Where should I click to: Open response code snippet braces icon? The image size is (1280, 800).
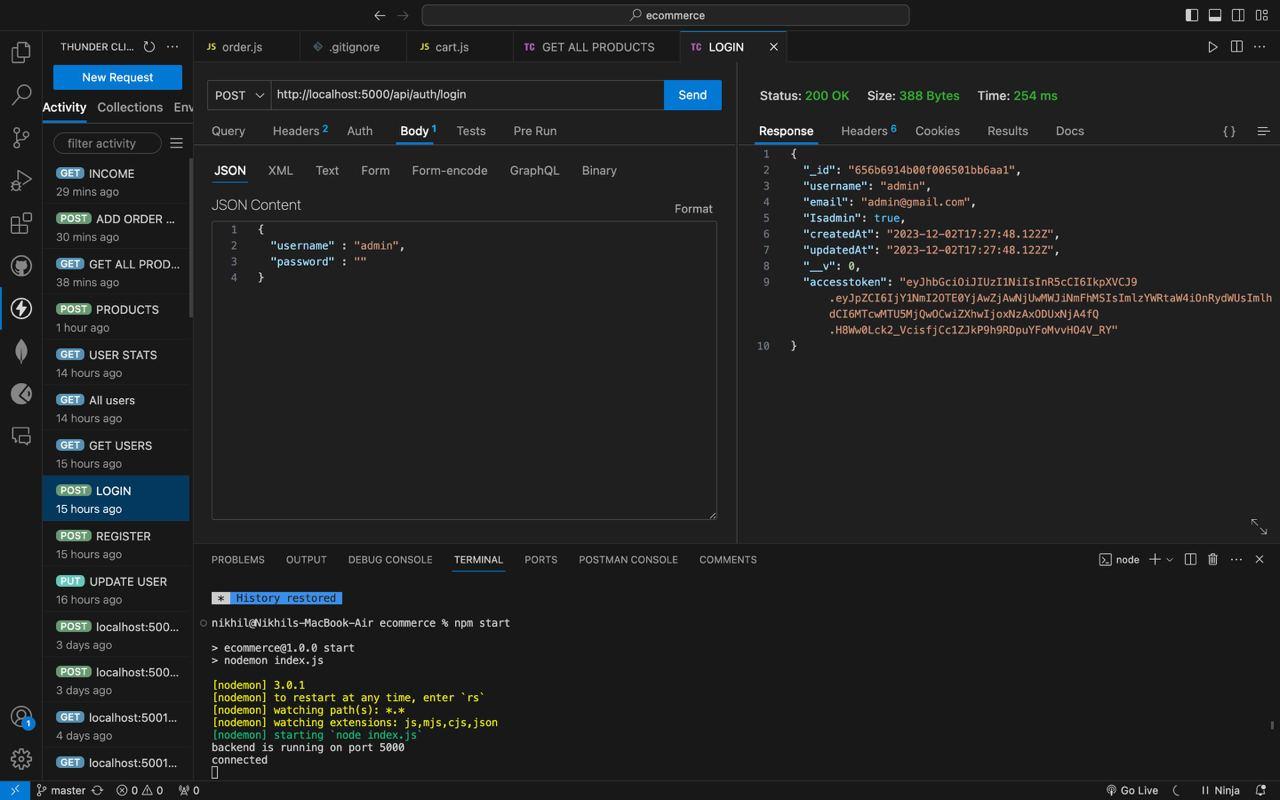click(1229, 131)
